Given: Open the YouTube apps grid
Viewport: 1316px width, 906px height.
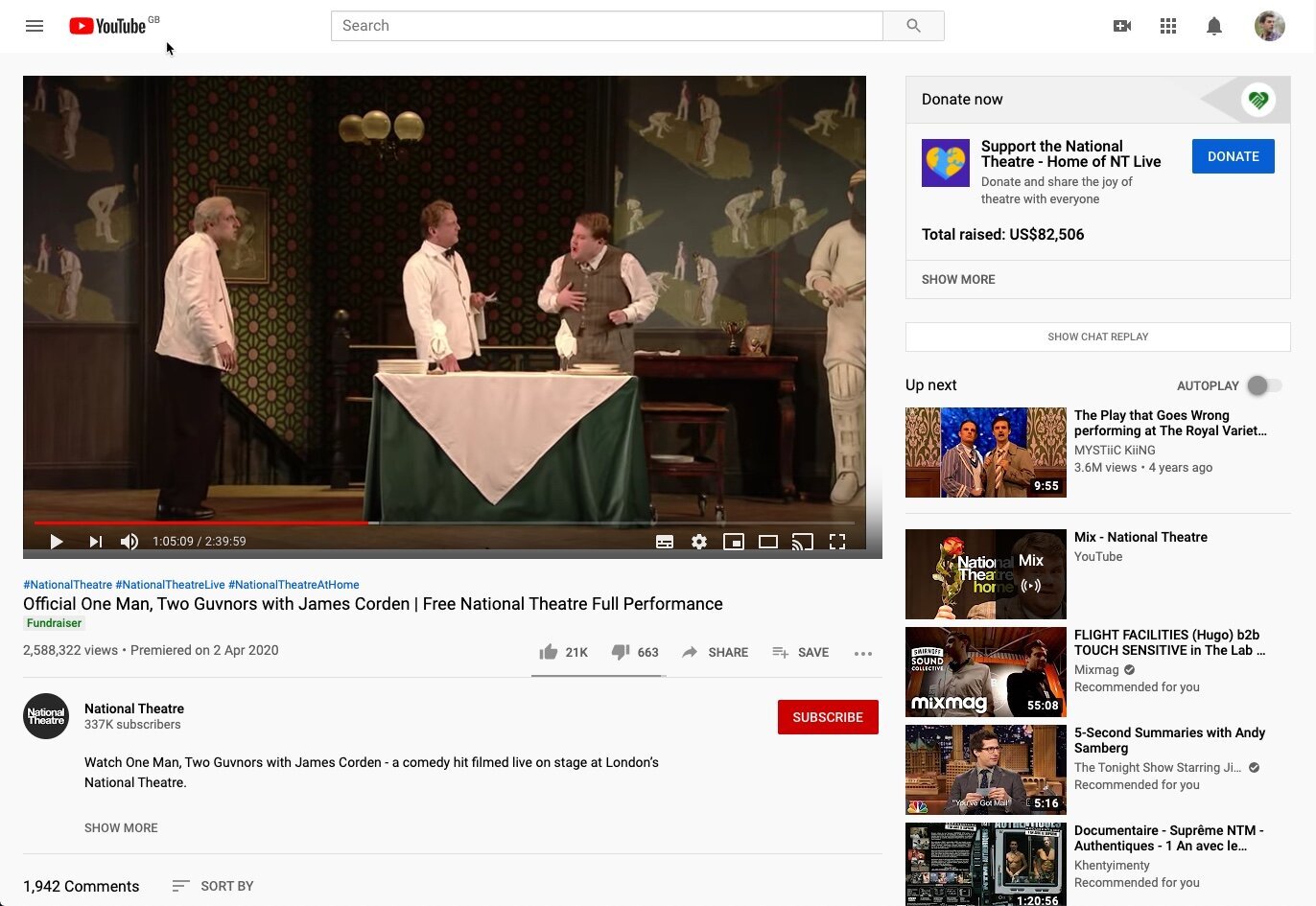Looking at the screenshot, I should coord(1168,26).
